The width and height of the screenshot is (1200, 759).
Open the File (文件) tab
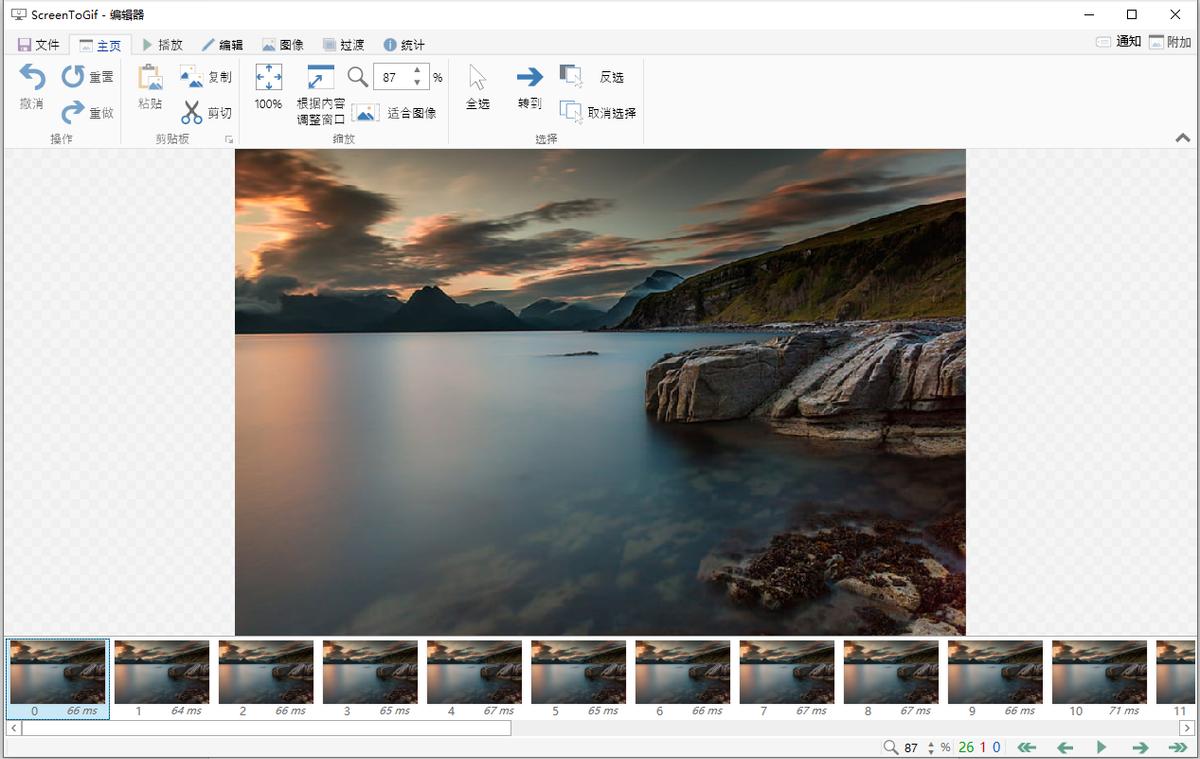pyautogui.click(x=39, y=45)
